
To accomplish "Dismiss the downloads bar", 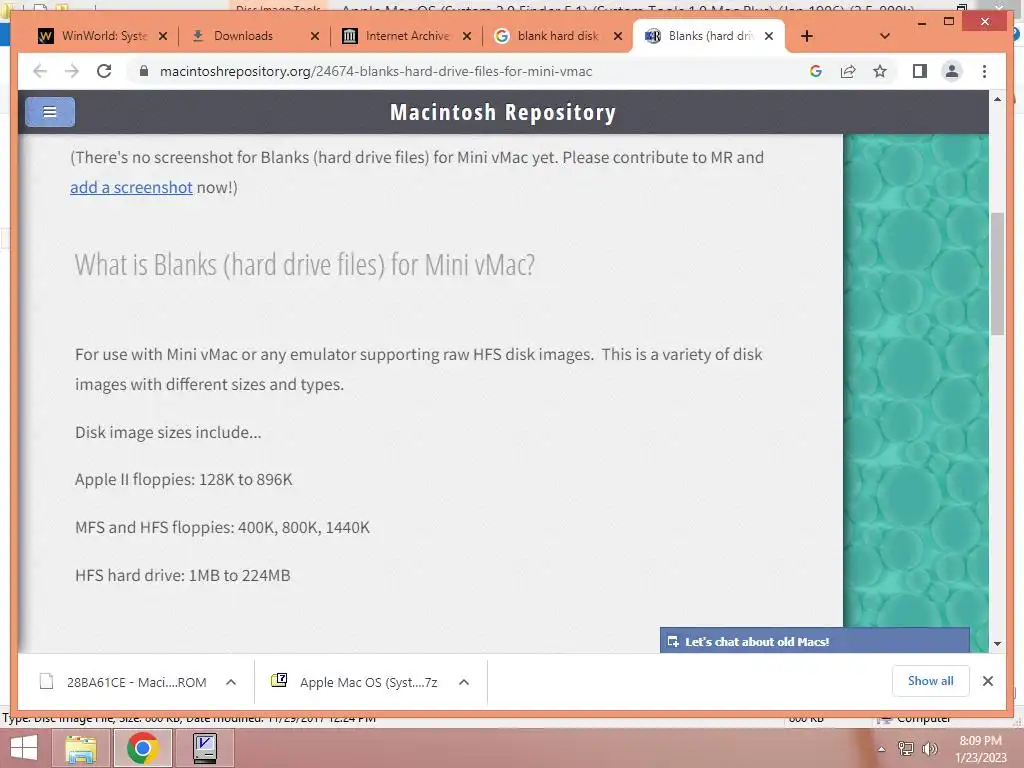I will click(987, 681).
